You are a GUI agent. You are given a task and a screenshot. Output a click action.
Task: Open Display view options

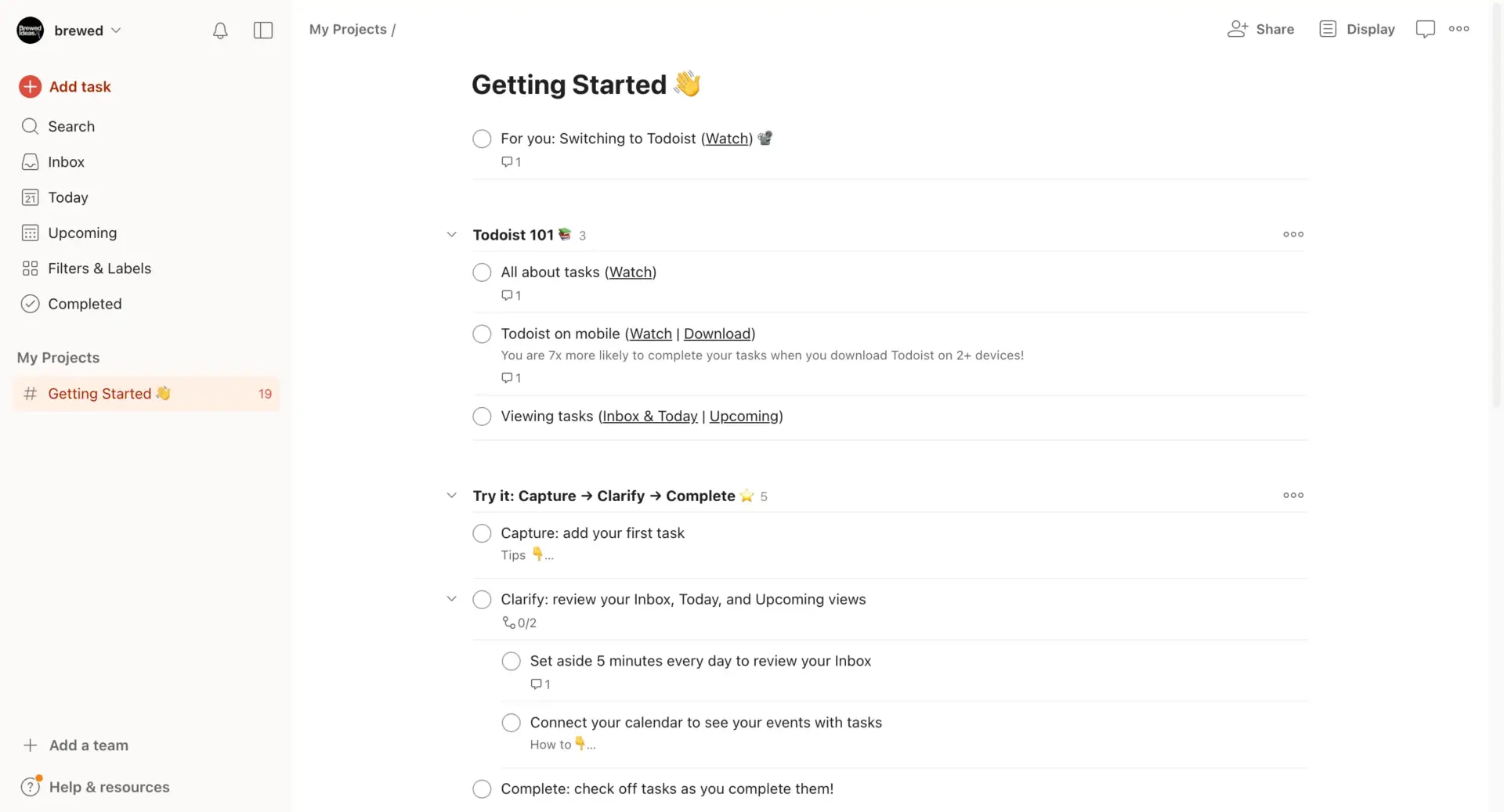click(1357, 29)
